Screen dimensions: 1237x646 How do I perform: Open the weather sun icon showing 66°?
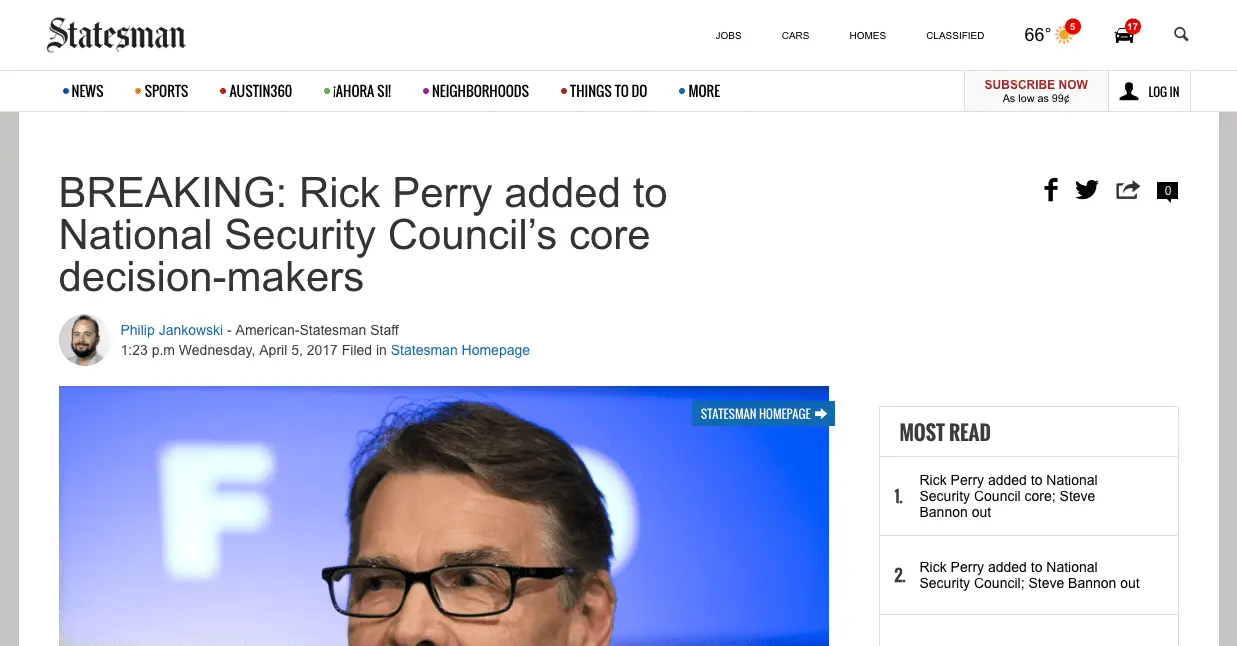1064,35
